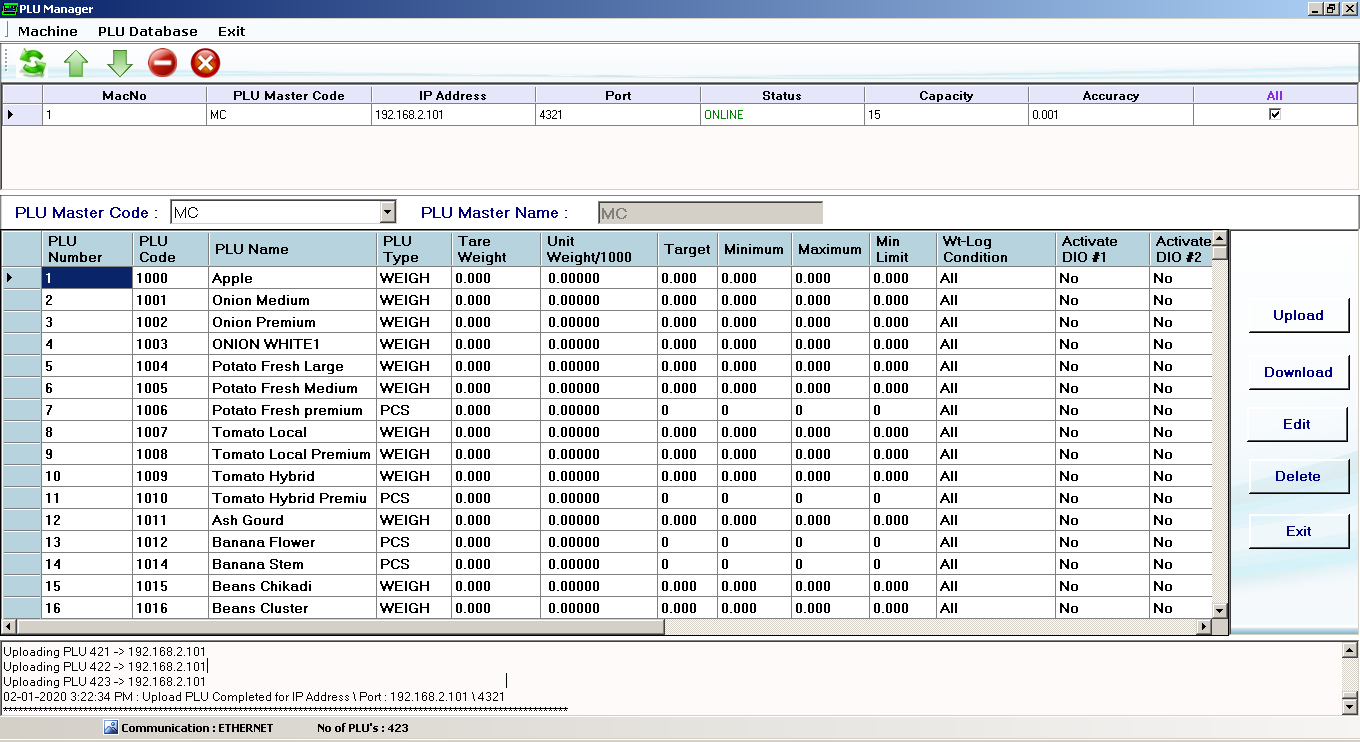Click the red minus remove icon
The height and width of the screenshot is (742, 1360).
pos(162,63)
